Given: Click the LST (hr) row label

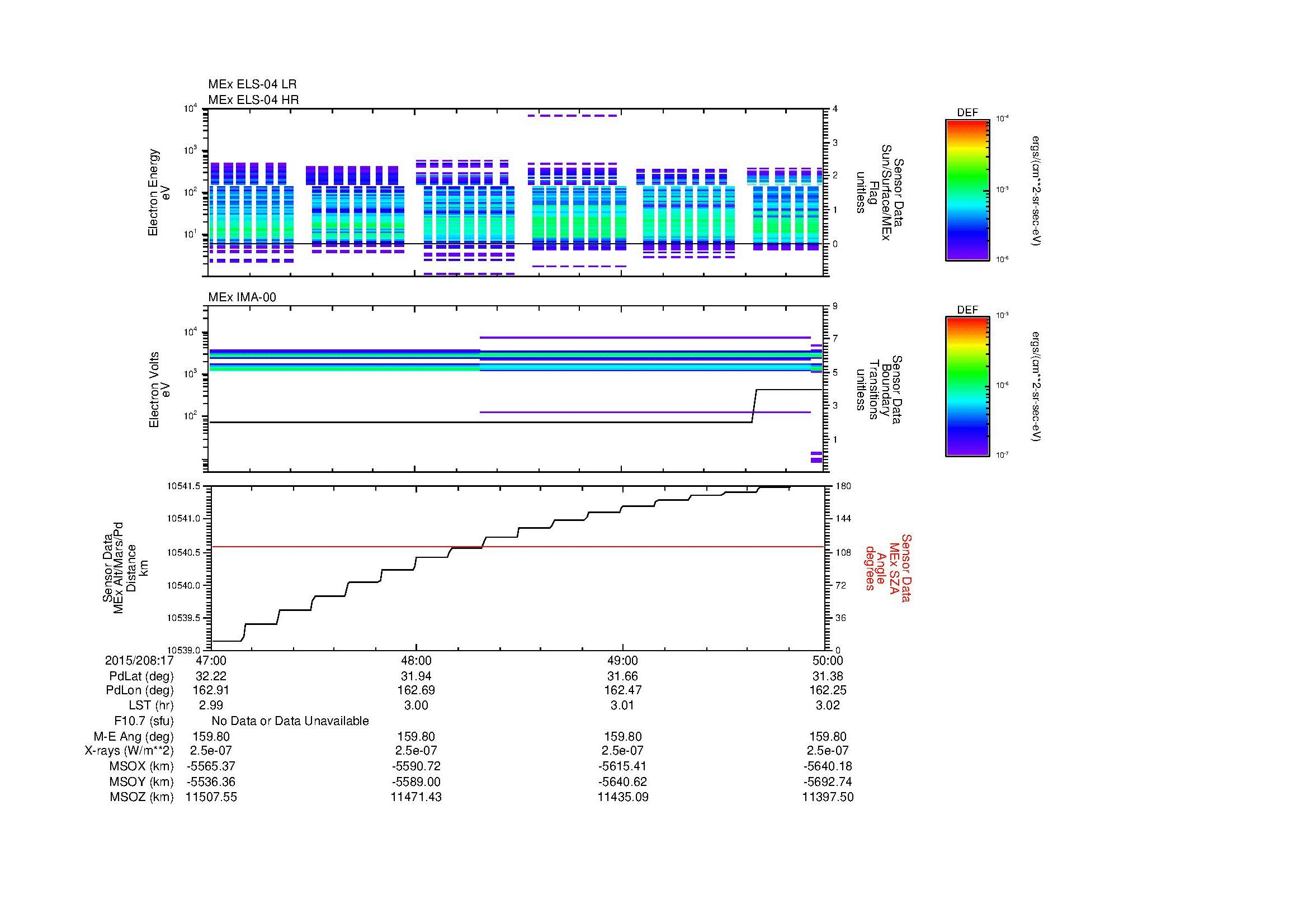Looking at the screenshot, I should (151, 705).
